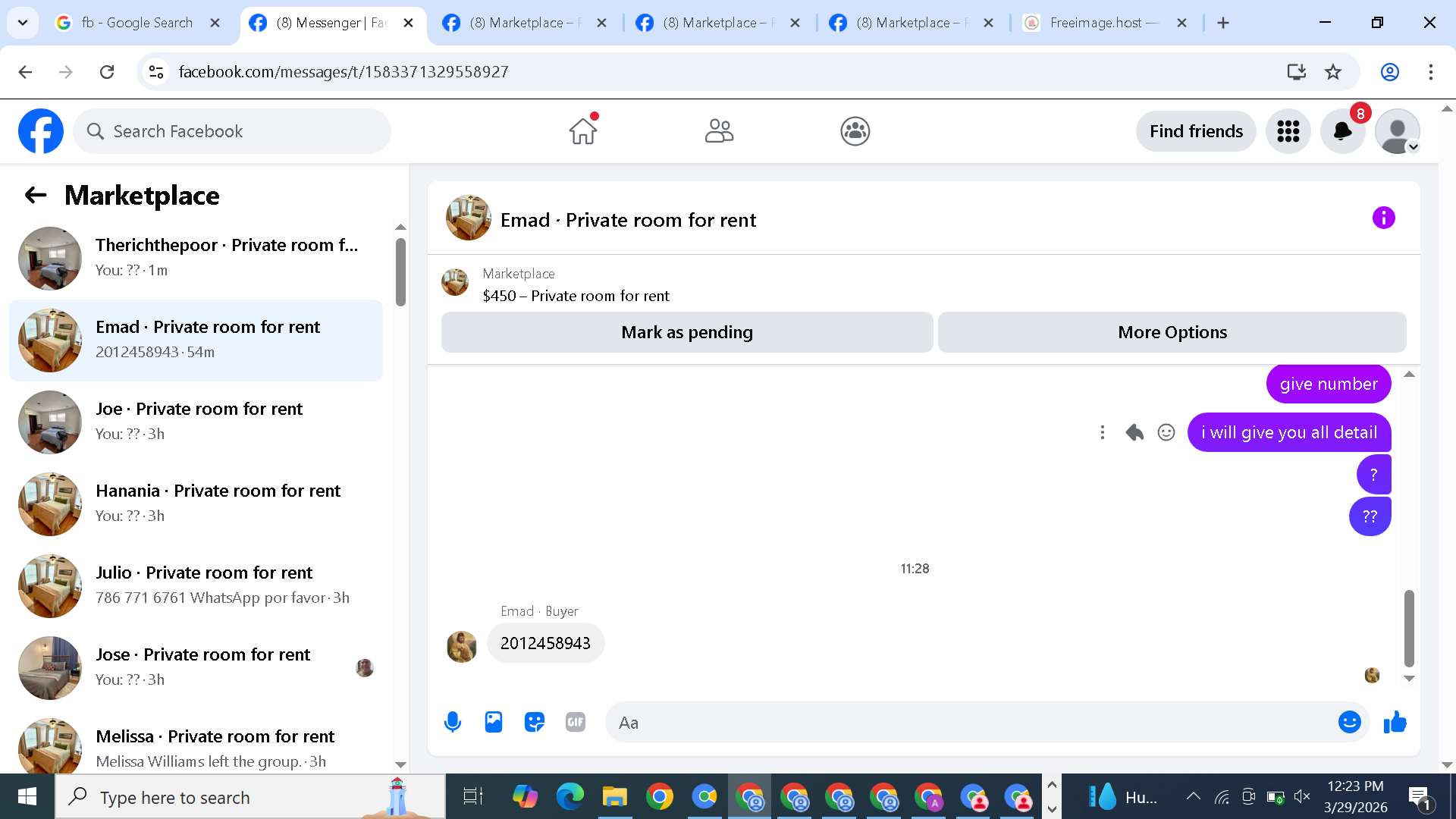Open Therichthepoor private room conversation
Viewport: 1456px width, 819px height.
click(196, 258)
